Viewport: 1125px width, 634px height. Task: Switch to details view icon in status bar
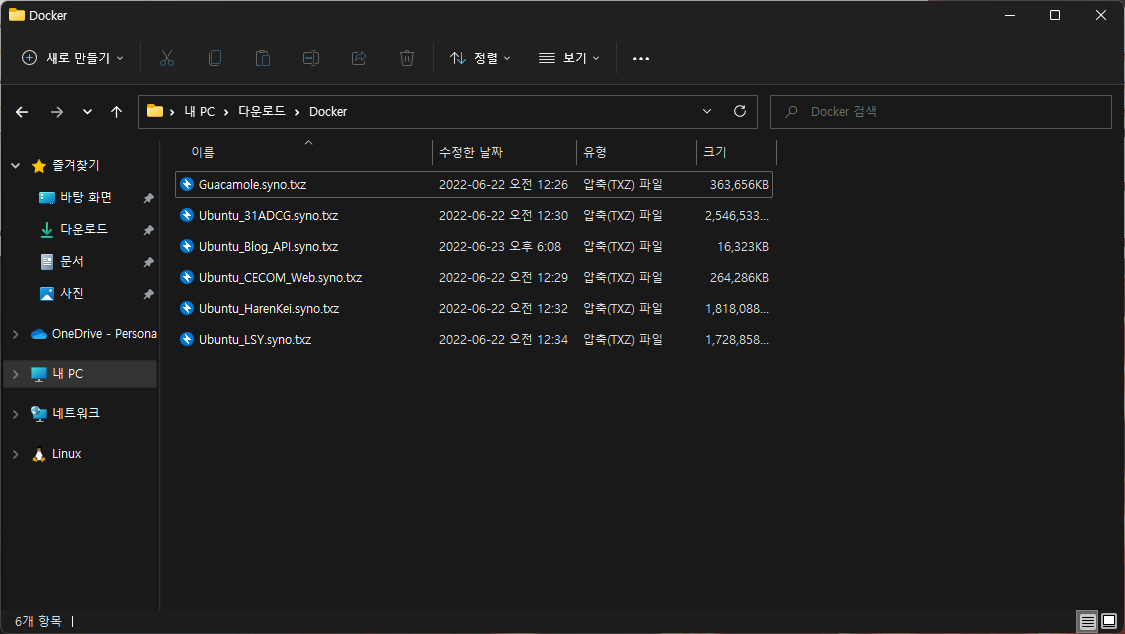(1088, 621)
